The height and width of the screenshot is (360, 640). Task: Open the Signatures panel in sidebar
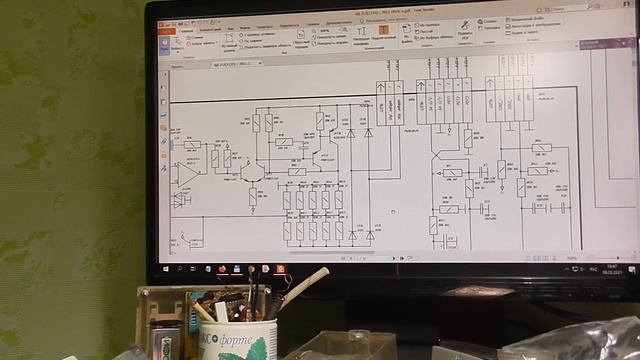[164, 168]
